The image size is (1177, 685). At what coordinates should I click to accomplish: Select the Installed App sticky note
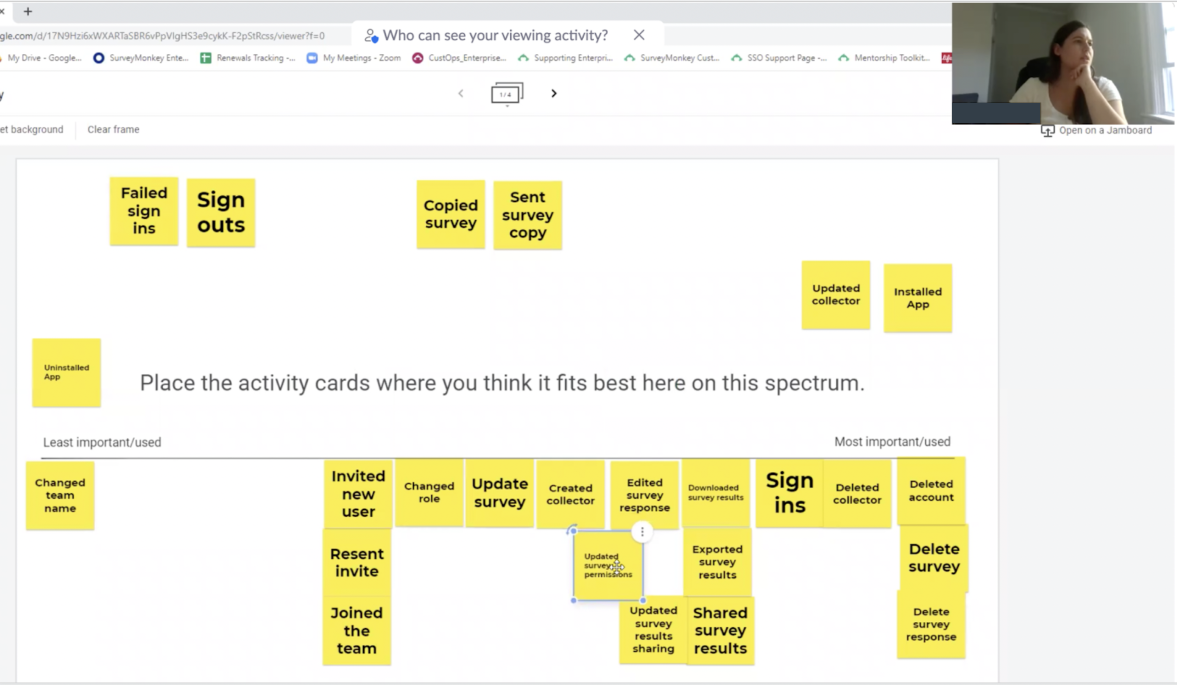917,298
